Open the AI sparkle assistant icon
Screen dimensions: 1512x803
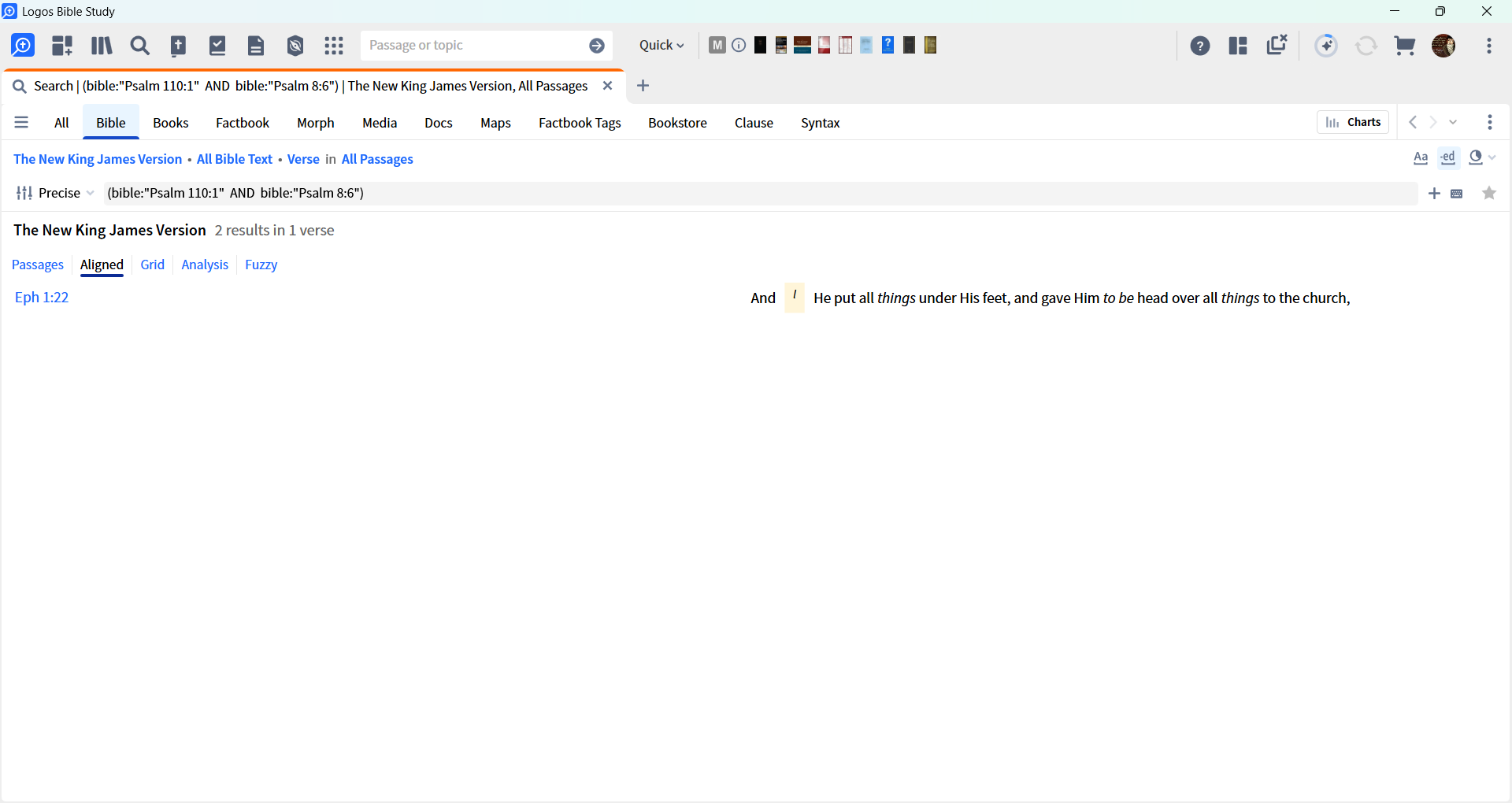[x=1327, y=46]
